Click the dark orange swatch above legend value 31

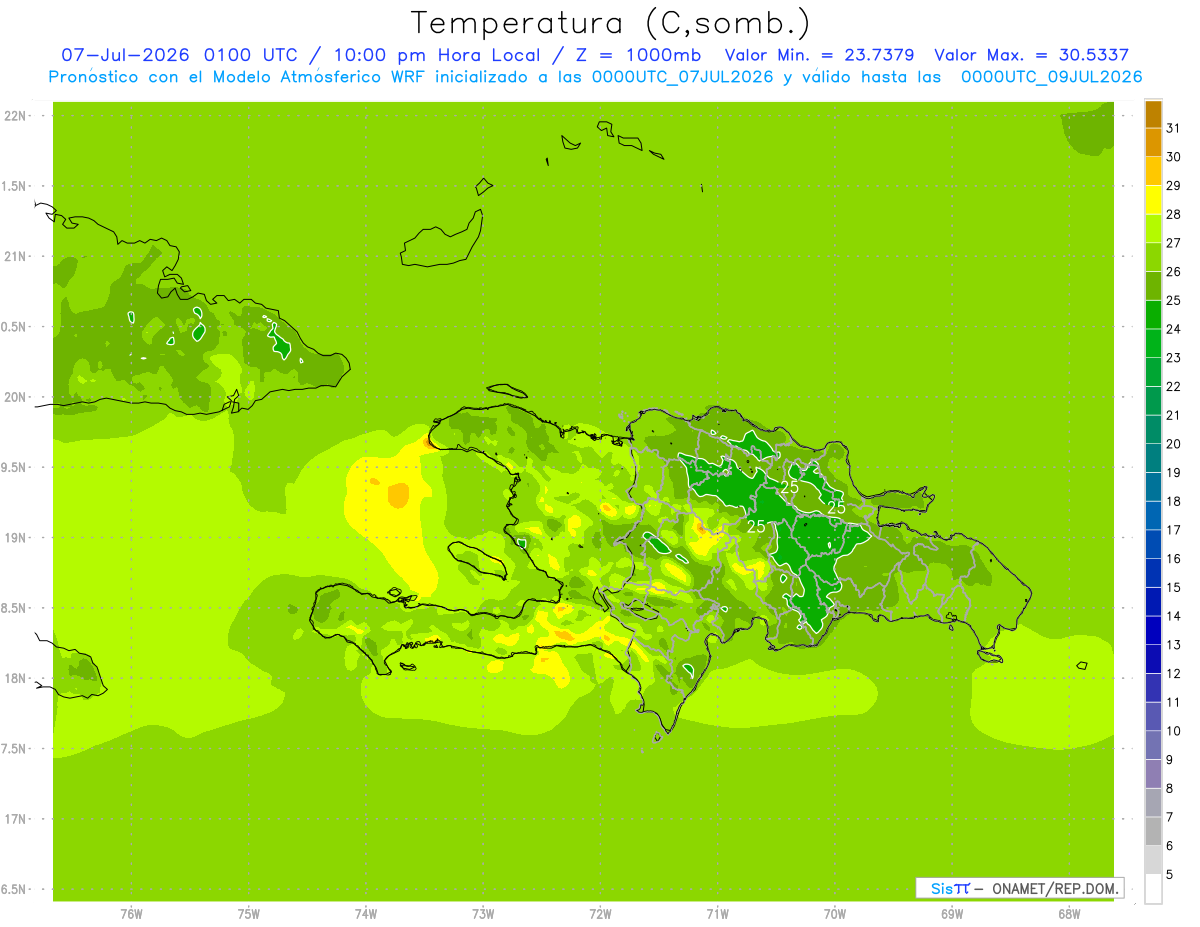[1153, 114]
